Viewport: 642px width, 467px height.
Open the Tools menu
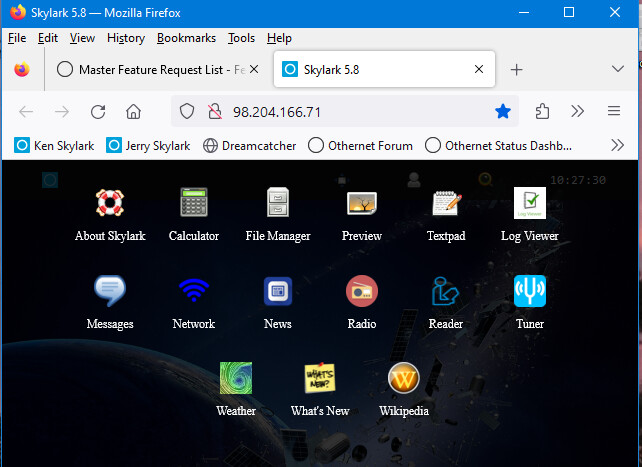point(241,38)
